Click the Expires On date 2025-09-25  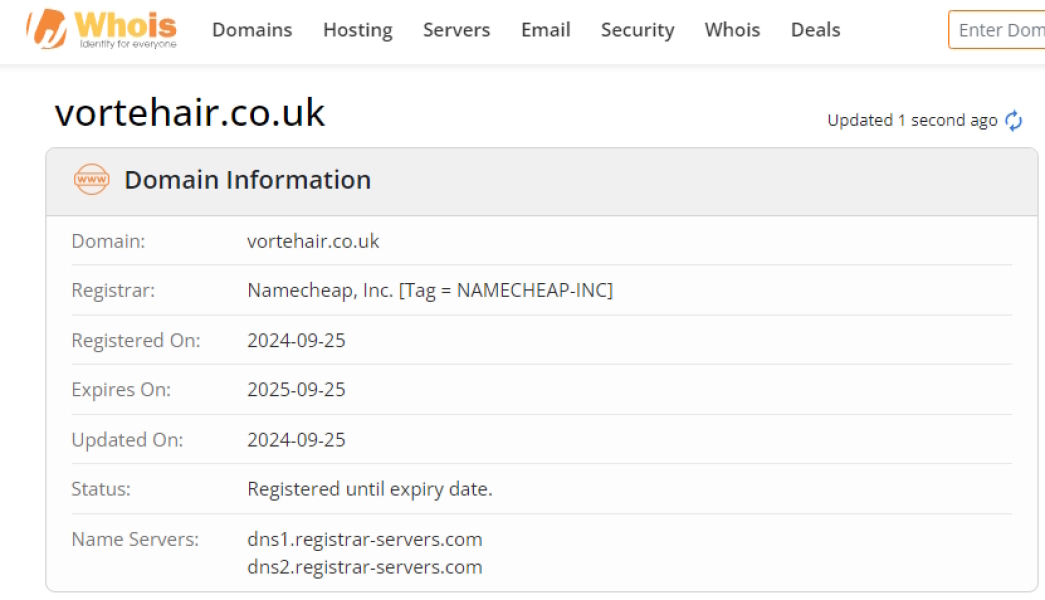296,390
